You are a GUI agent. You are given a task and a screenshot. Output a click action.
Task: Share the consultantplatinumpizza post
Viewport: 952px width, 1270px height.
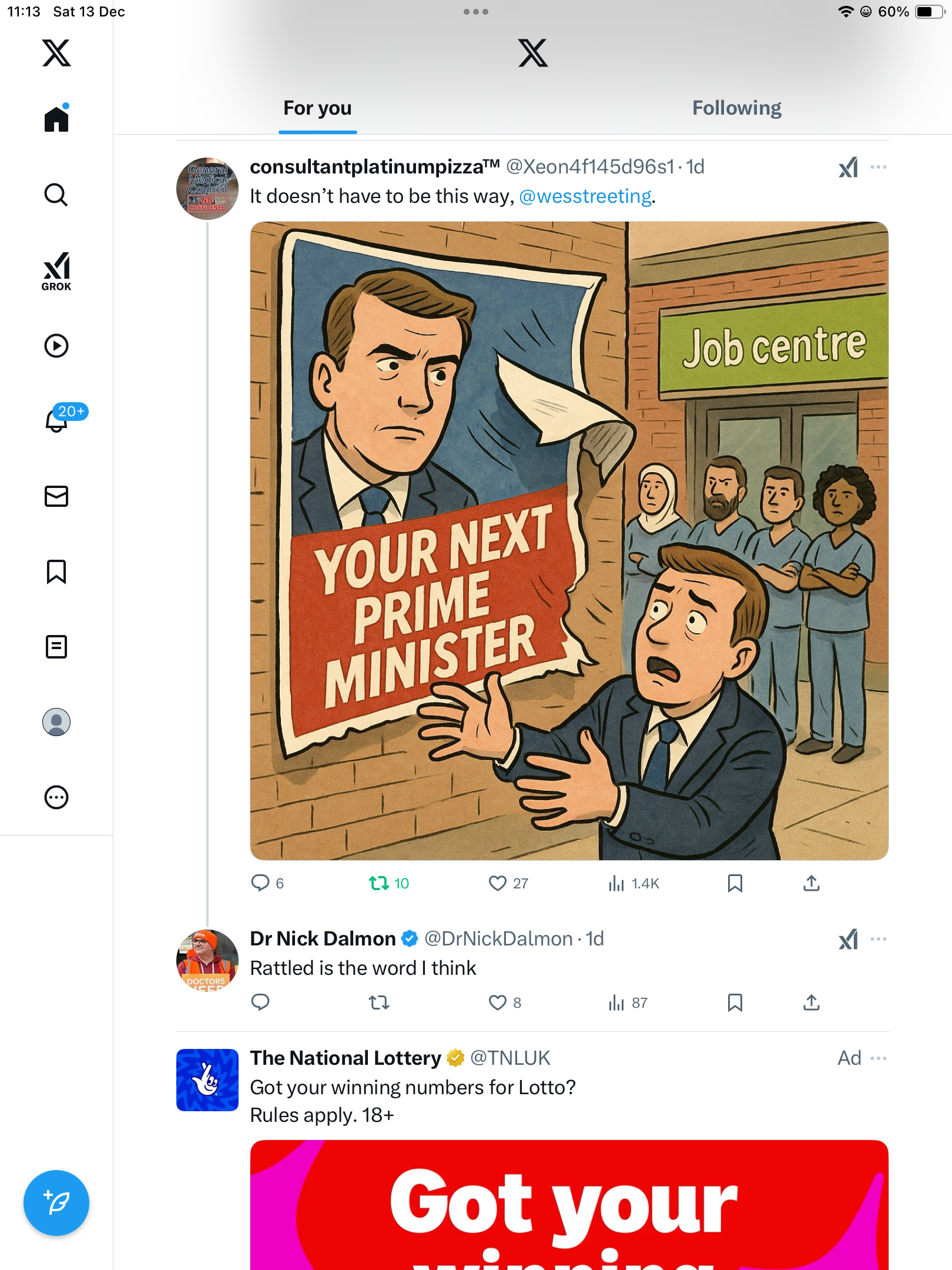pos(812,883)
